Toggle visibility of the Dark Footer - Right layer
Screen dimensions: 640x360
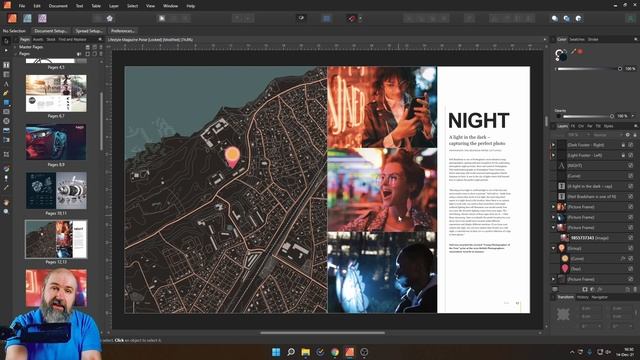pyautogui.click(x=631, y=145)
